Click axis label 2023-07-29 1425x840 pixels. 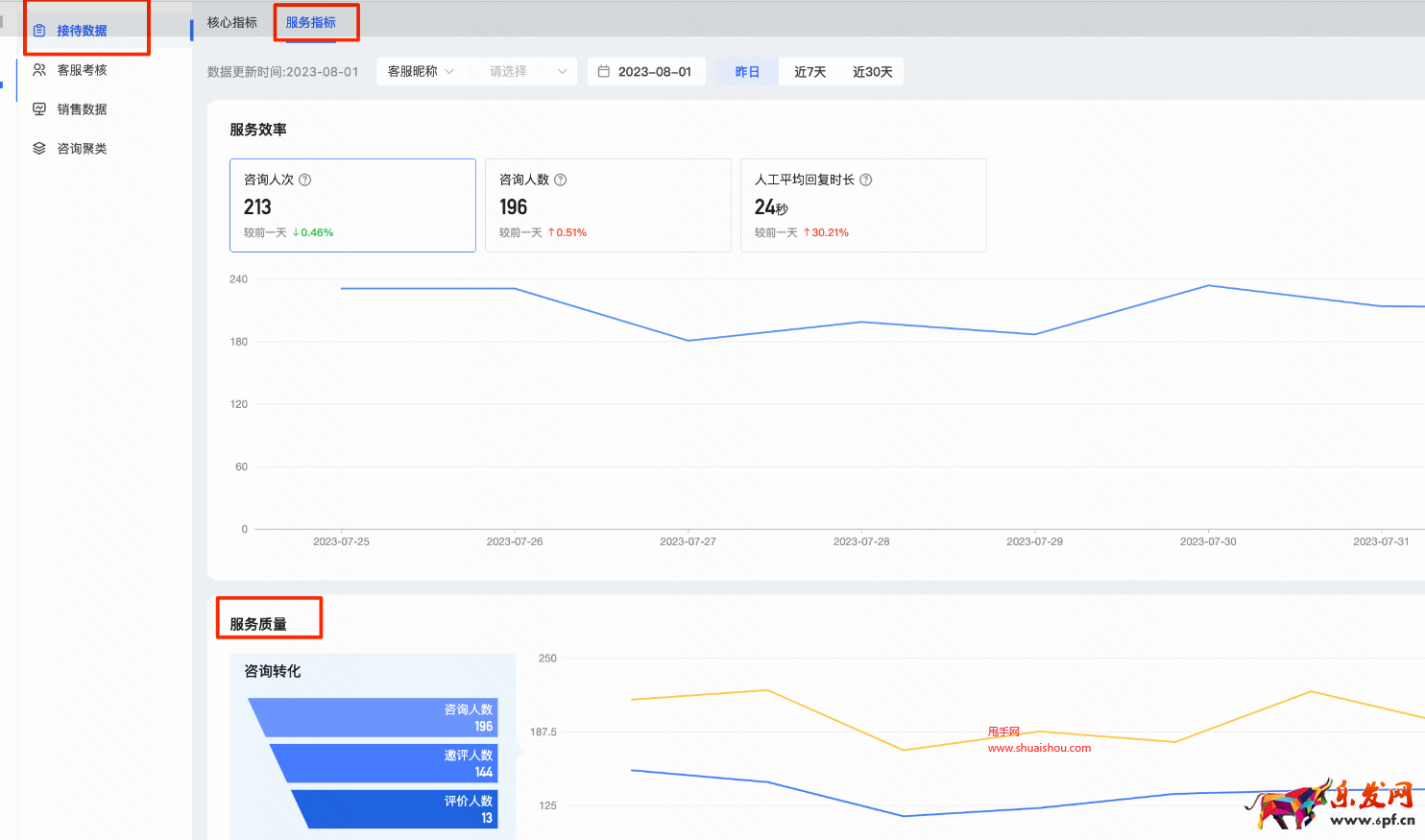tap(1034, 541)
